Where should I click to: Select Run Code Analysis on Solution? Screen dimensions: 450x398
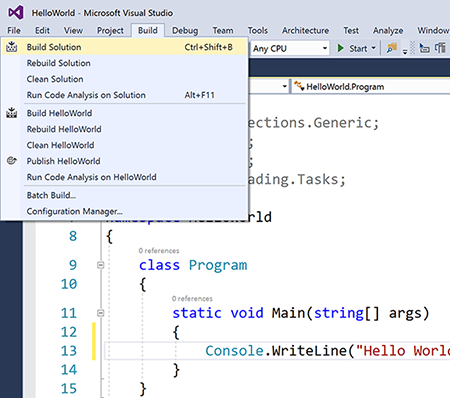124,95
